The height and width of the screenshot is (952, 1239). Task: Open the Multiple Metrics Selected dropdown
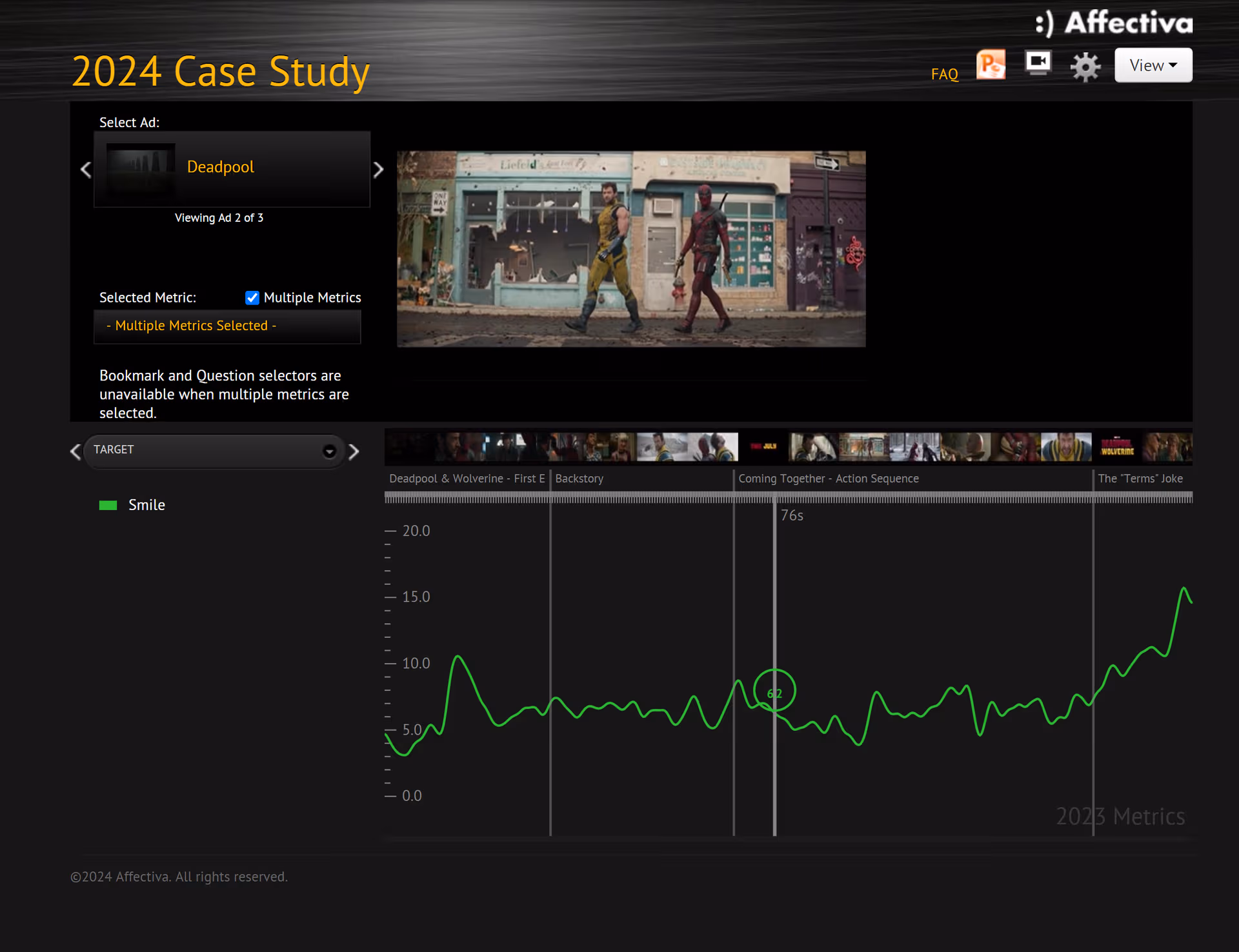tap(227, 326)
